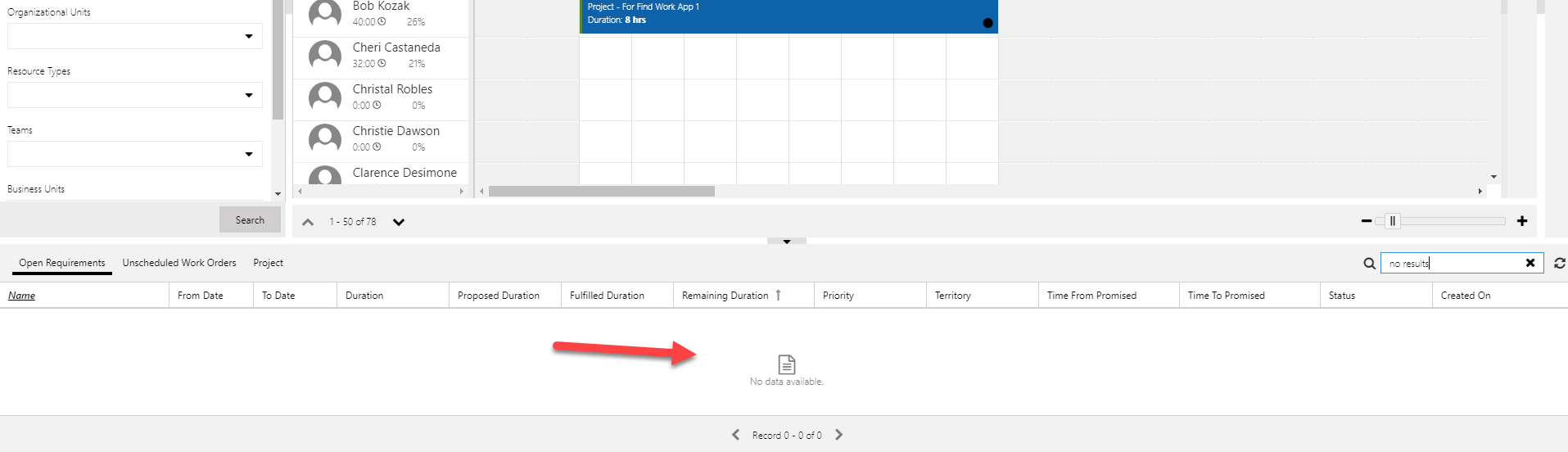Go to next record page arrow
The height and width of the screenshot is (452, 1568).
838,435
